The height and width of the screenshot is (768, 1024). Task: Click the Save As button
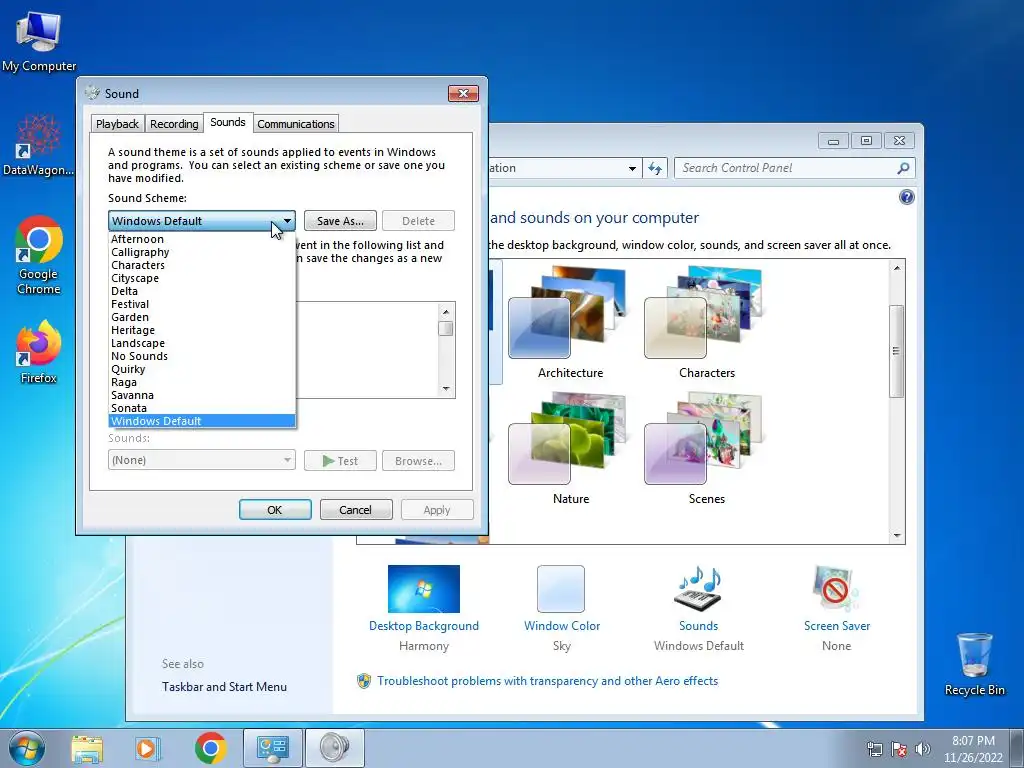(340, 221)
